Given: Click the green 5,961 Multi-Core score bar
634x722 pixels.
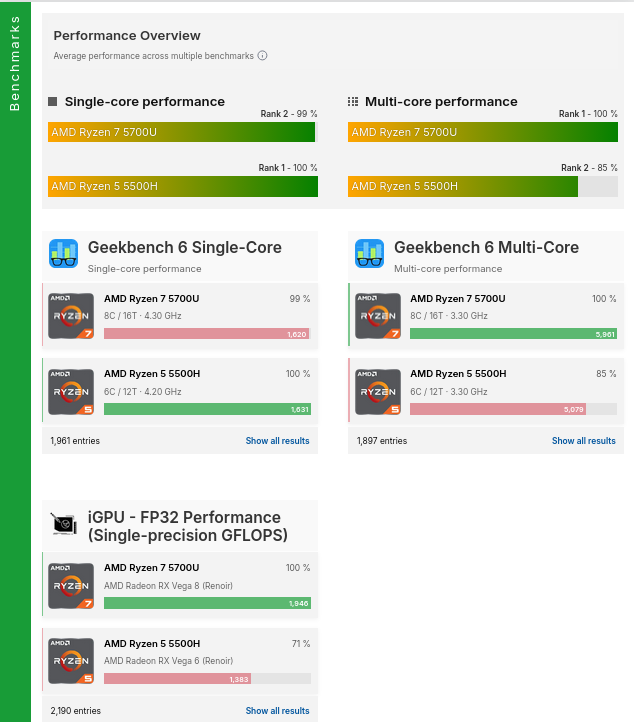Looking at the screenshot, I should (513, 334).
